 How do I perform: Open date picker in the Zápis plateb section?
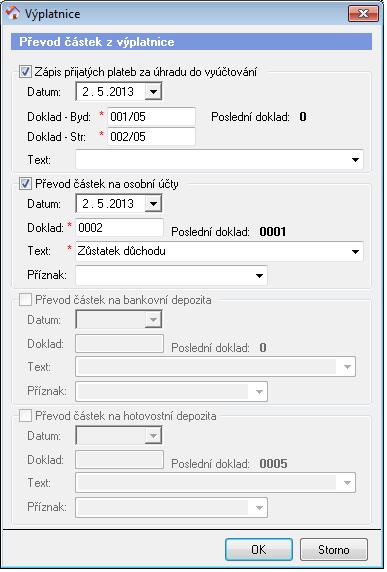coord(153,92)
